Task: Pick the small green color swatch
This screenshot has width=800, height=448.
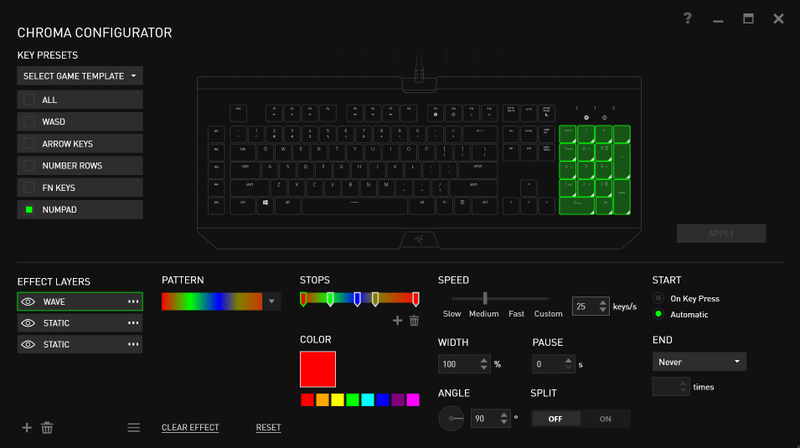Action: [353, 400]
